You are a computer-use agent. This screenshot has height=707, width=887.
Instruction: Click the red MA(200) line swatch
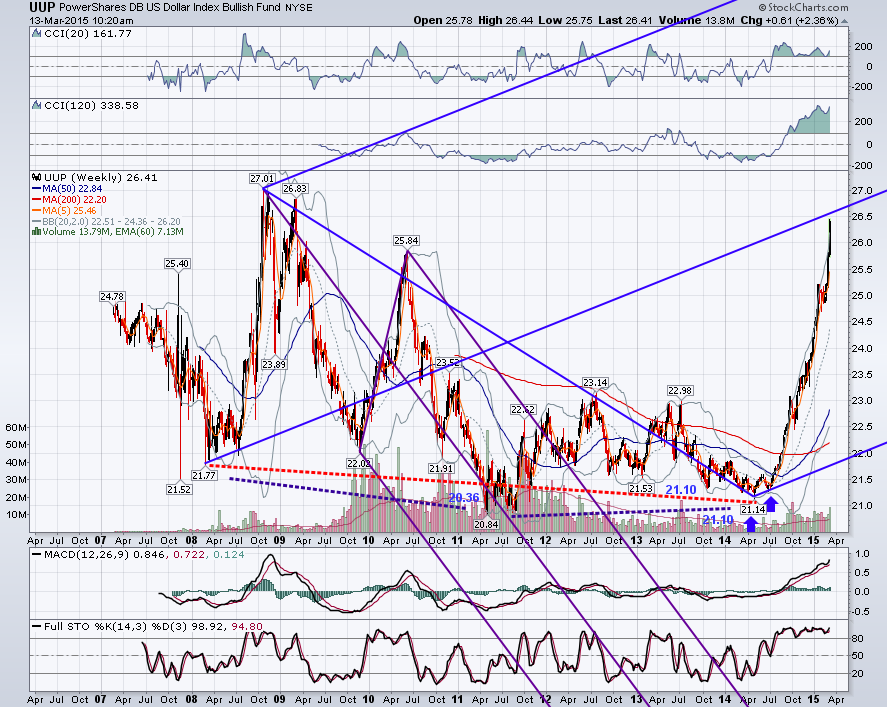coord(37,200)
